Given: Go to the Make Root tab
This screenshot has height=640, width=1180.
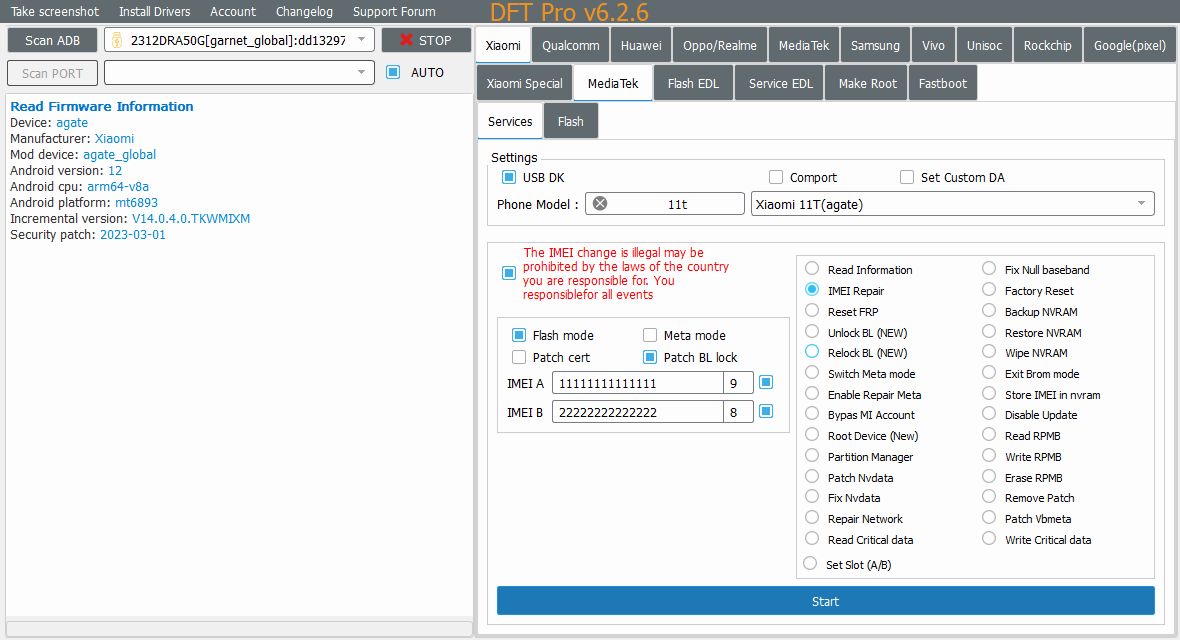Looking at the screenshot, I should (868, 83).
